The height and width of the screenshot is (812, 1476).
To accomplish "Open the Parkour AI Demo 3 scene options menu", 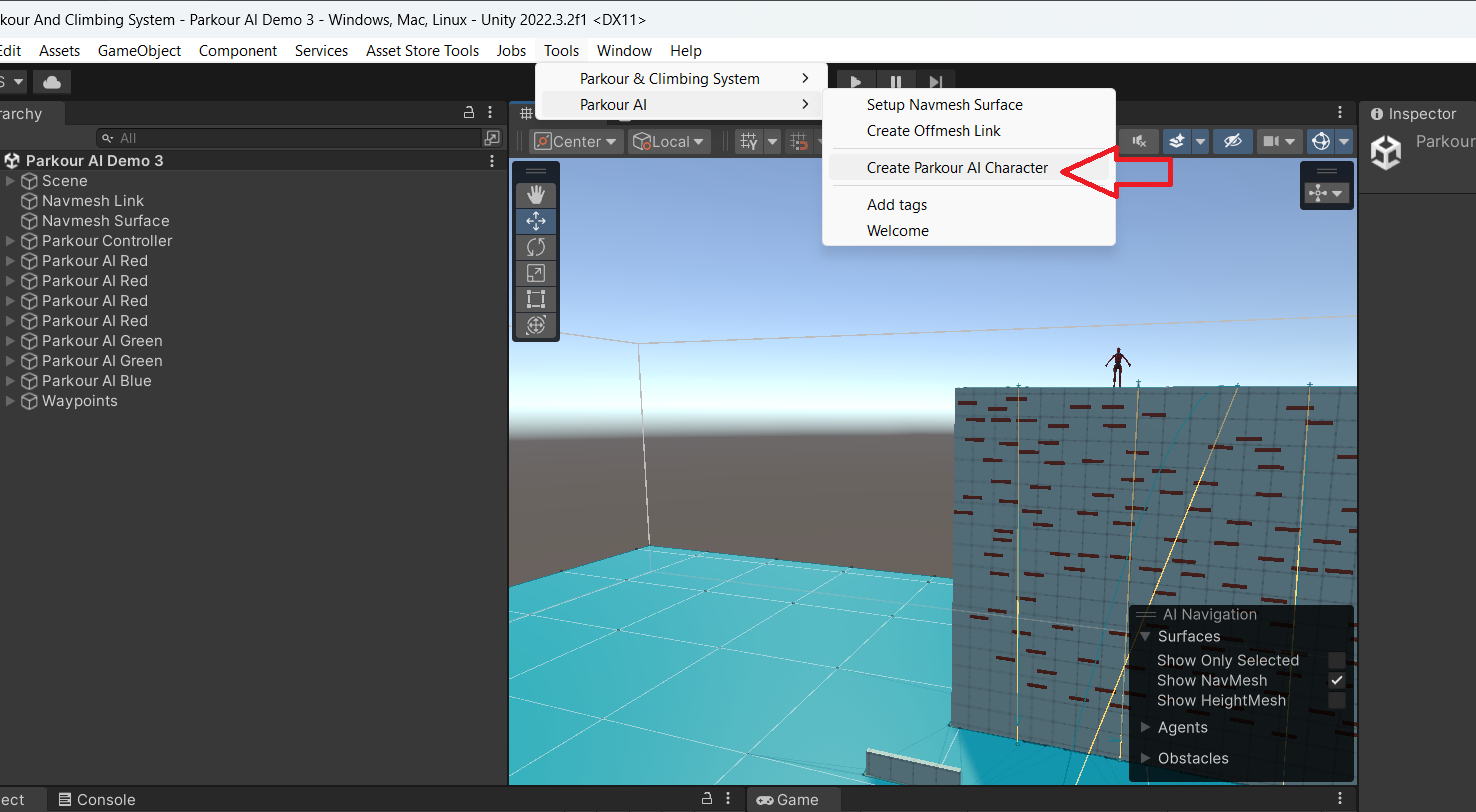I will [x=491, y=160].
